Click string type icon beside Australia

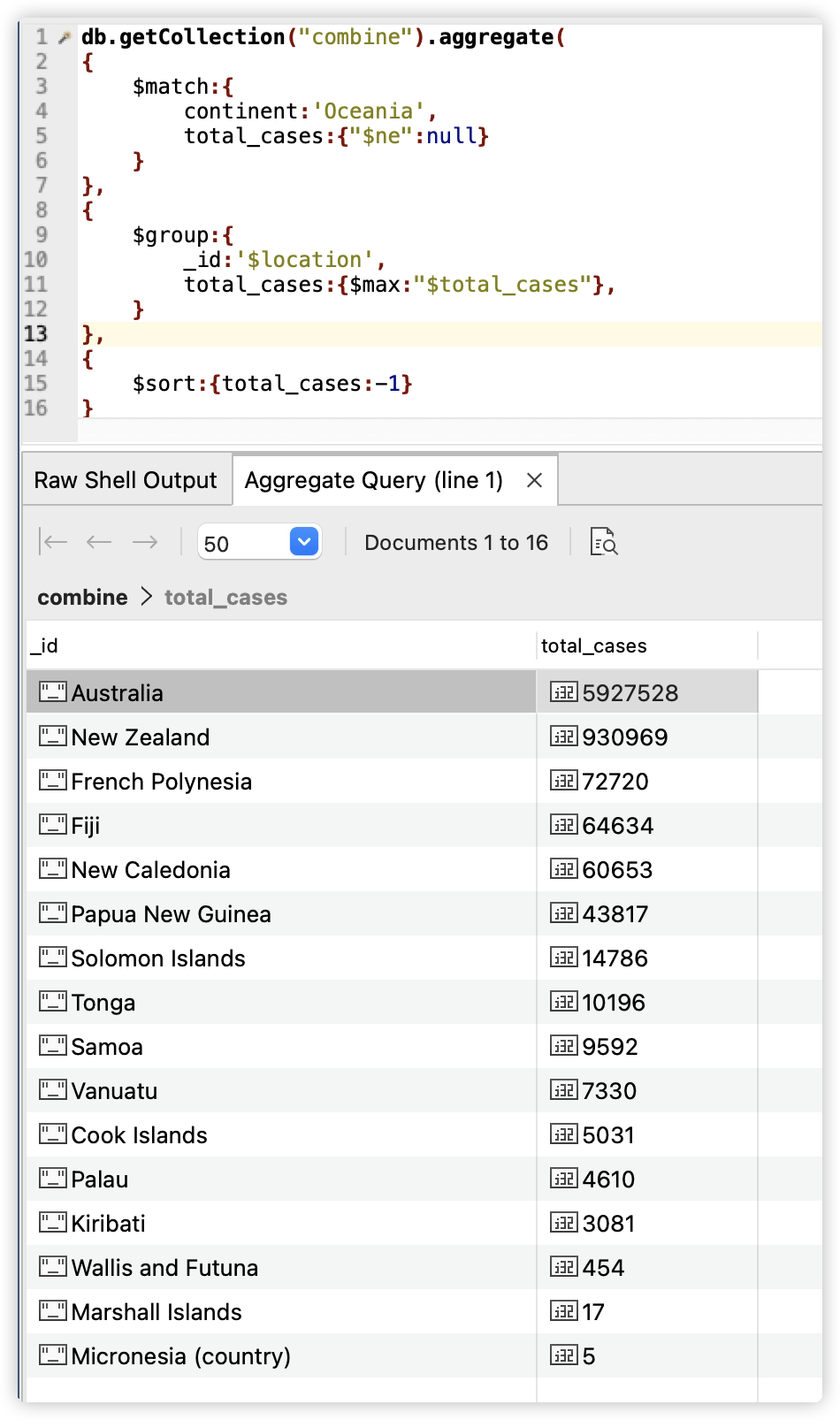pos(53,692)
